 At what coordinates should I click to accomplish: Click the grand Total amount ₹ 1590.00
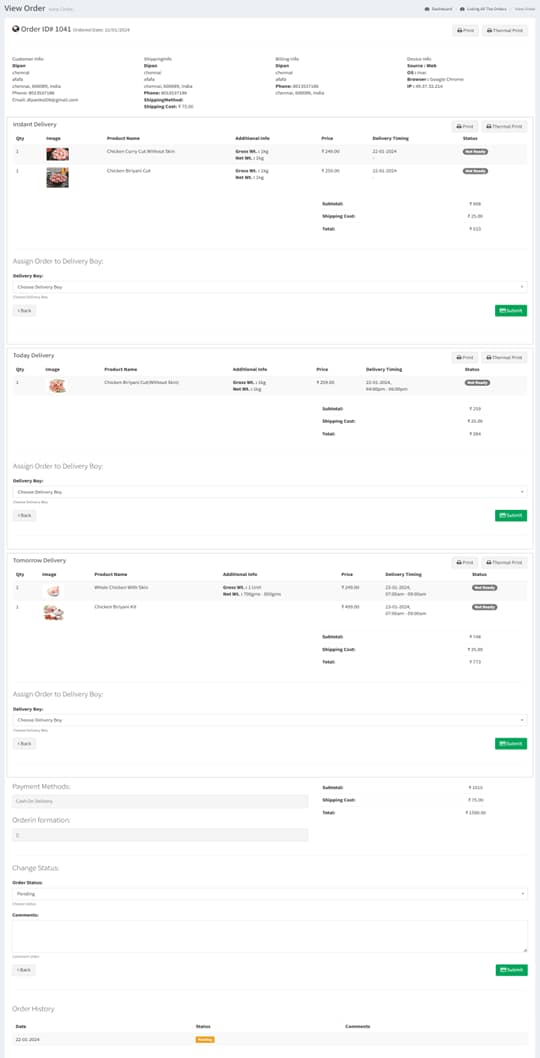coord(476,812)
